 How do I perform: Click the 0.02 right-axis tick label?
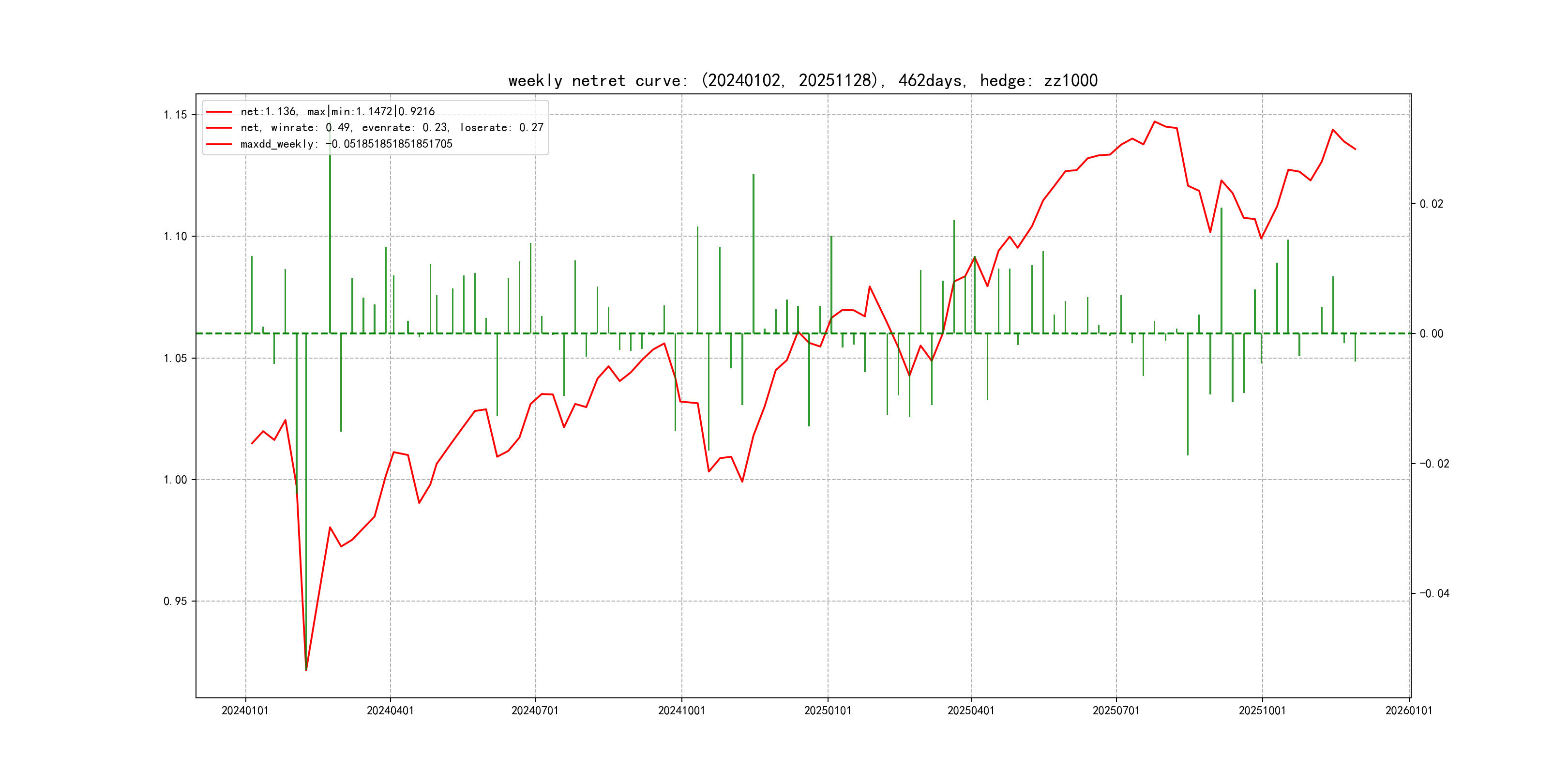[x=1431, y=204]
